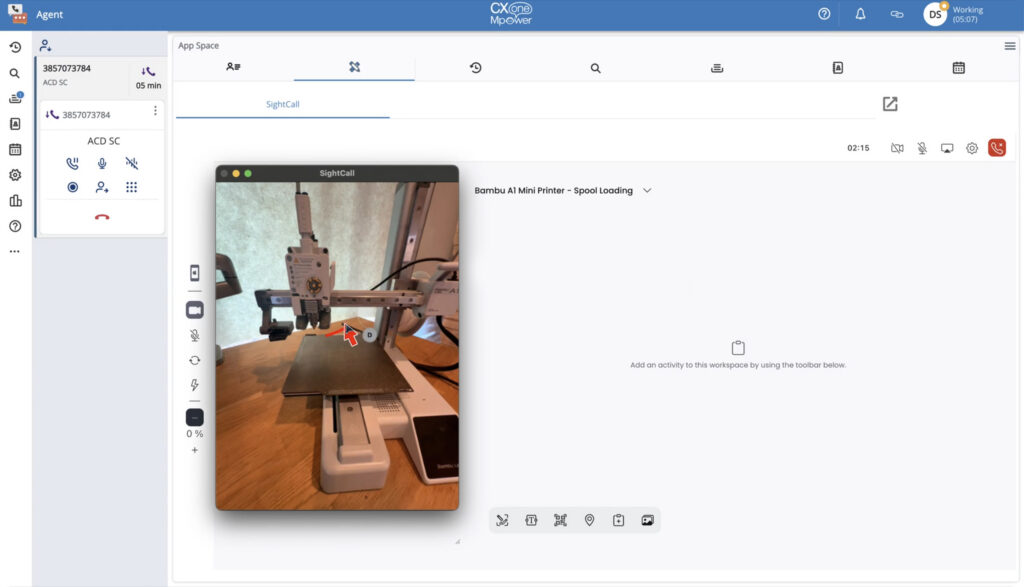Select the 3857073784 ACD SC contact entry
Viewport: 1024px width, 587px height.
(102, 76)
